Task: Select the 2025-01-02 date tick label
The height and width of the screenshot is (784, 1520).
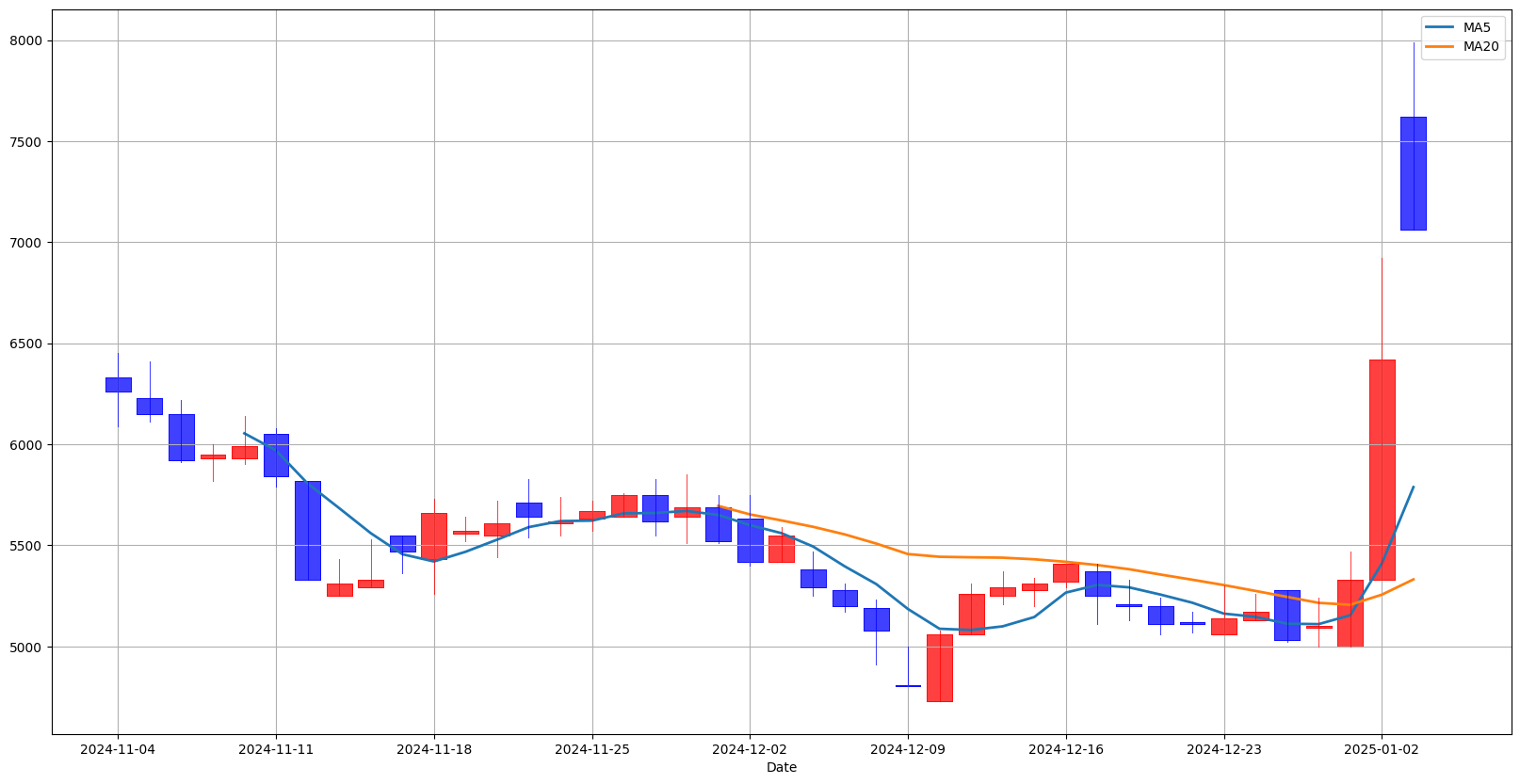Action: [1382, 749]
